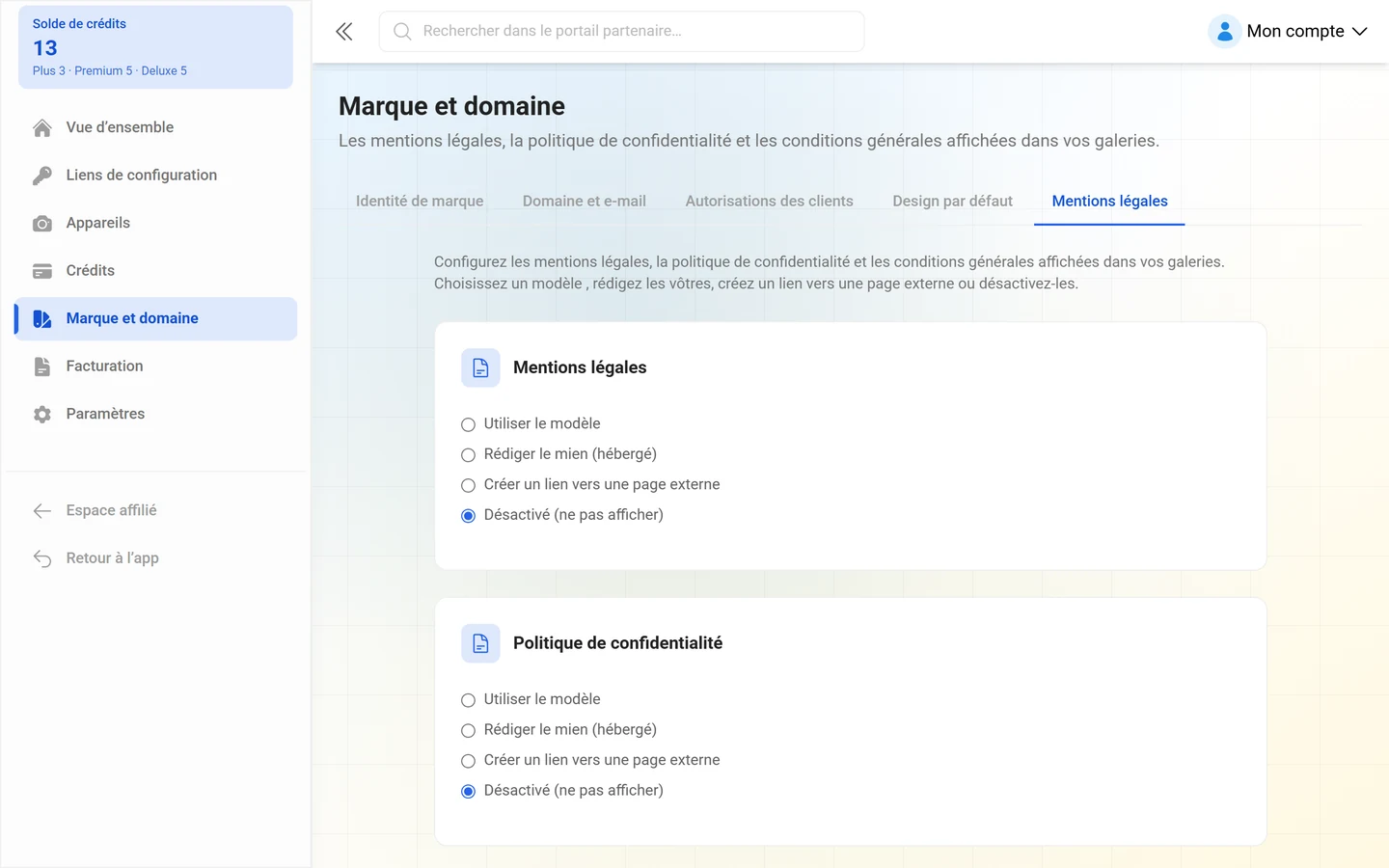Image resolution: width=1389 pixels, height=868 pixels.
Task: Navigate to Liens de configuration
Action: pyautogui.click(x=156, y=176)
